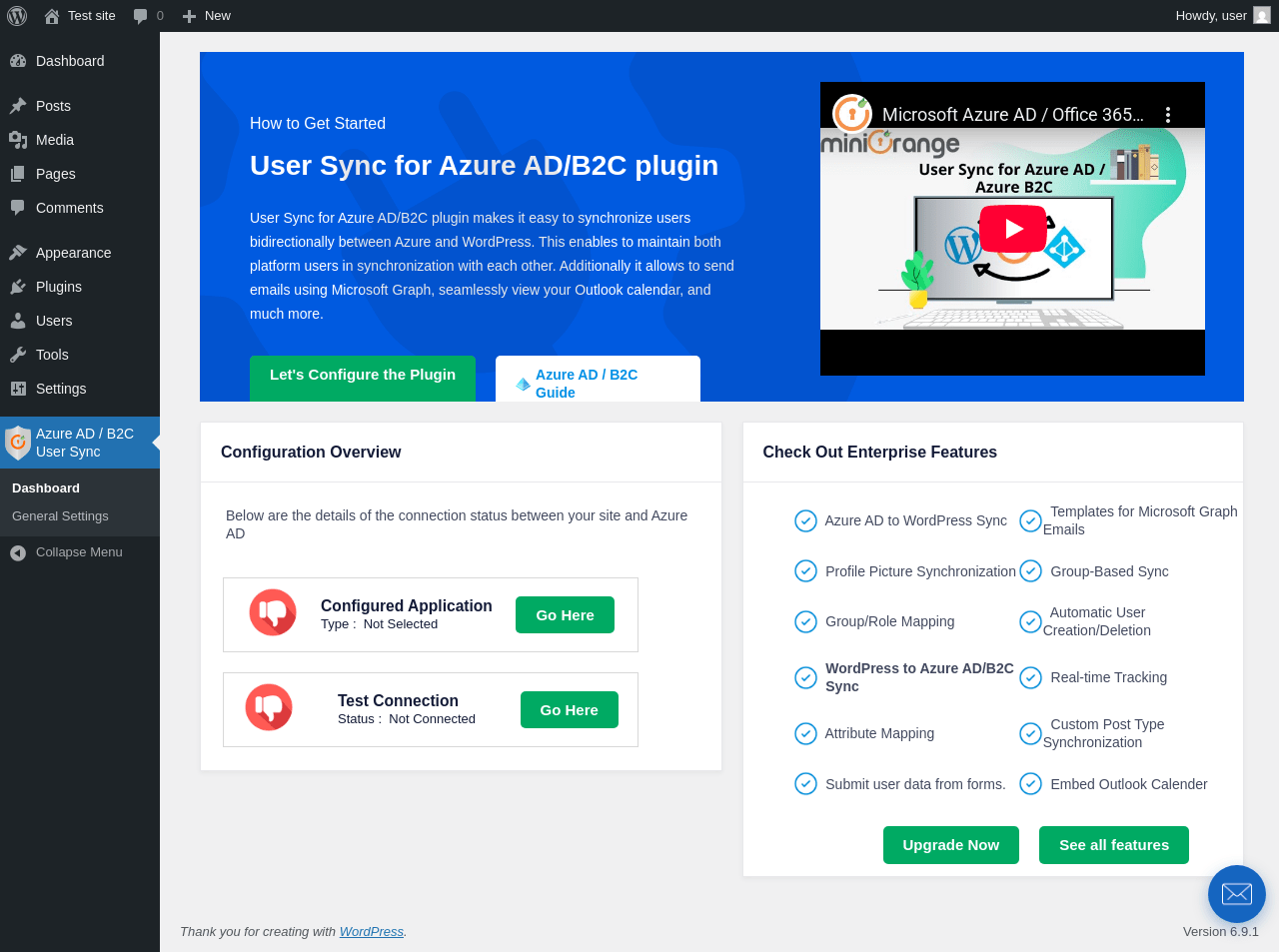
Task: Open the Tools menu item
Action: tap(80, 355)
